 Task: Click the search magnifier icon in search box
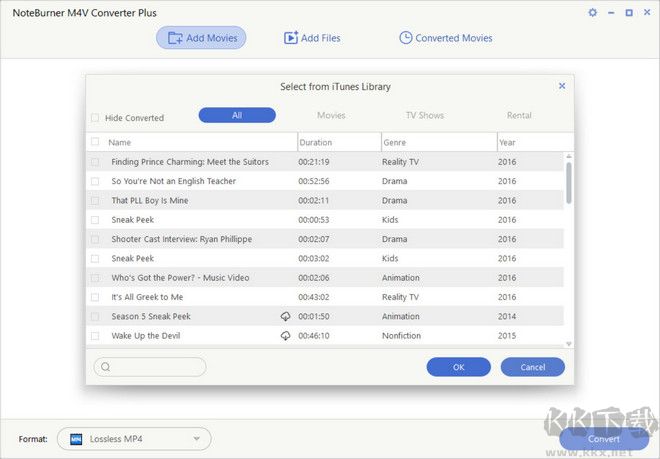(x=106, y=367)
